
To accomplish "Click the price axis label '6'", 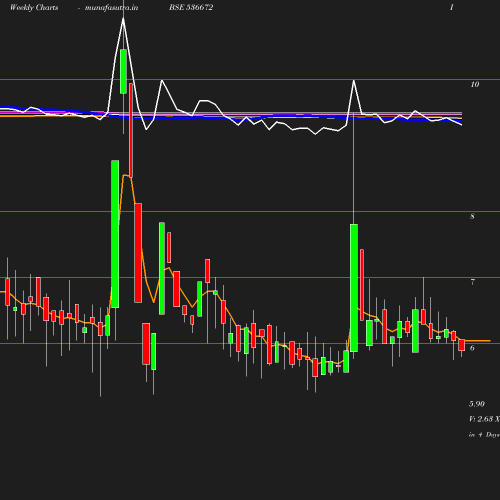I will (x=472, y=348).
